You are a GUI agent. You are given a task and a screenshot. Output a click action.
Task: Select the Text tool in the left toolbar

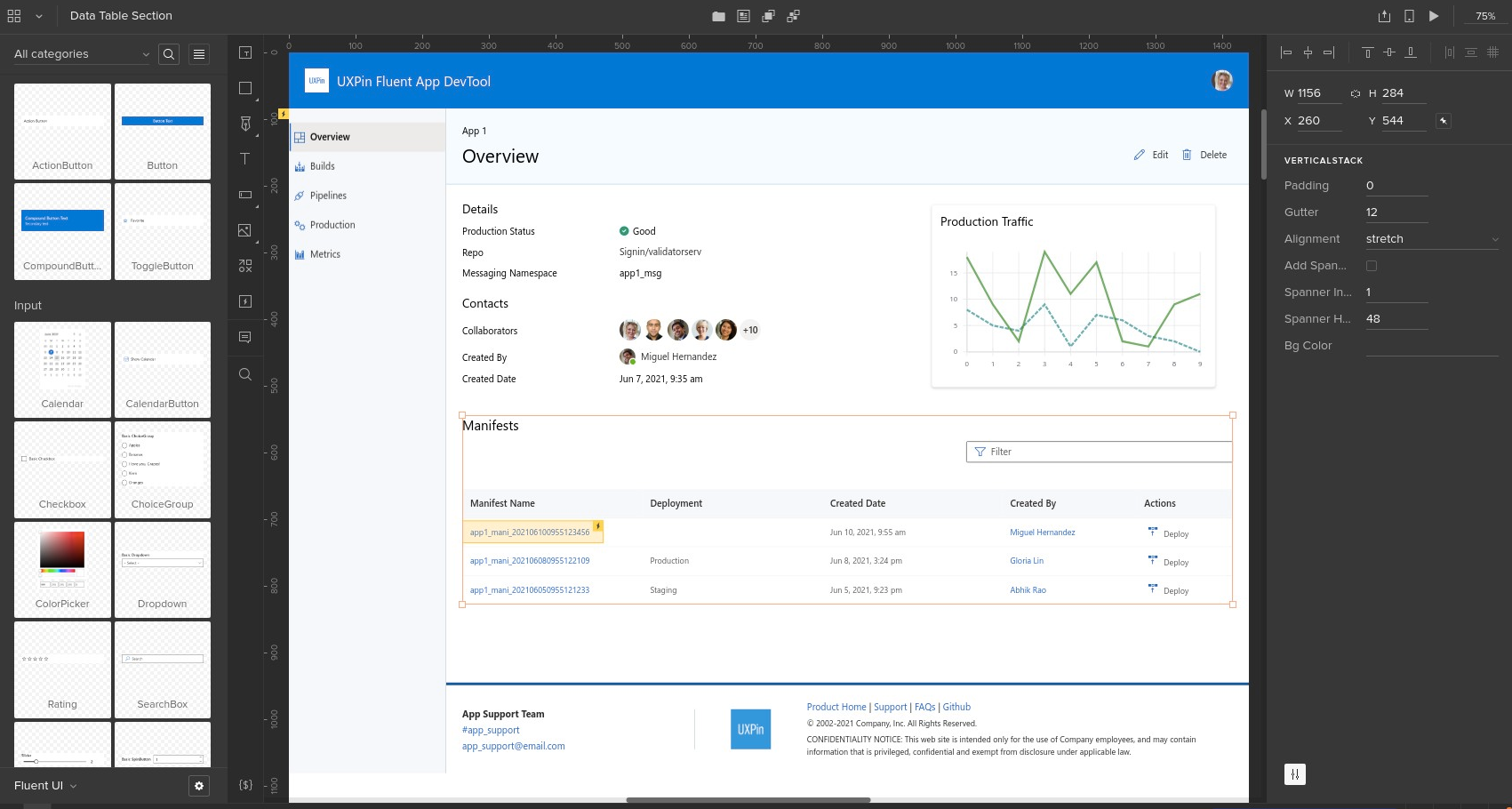click(x=244, y=158)
